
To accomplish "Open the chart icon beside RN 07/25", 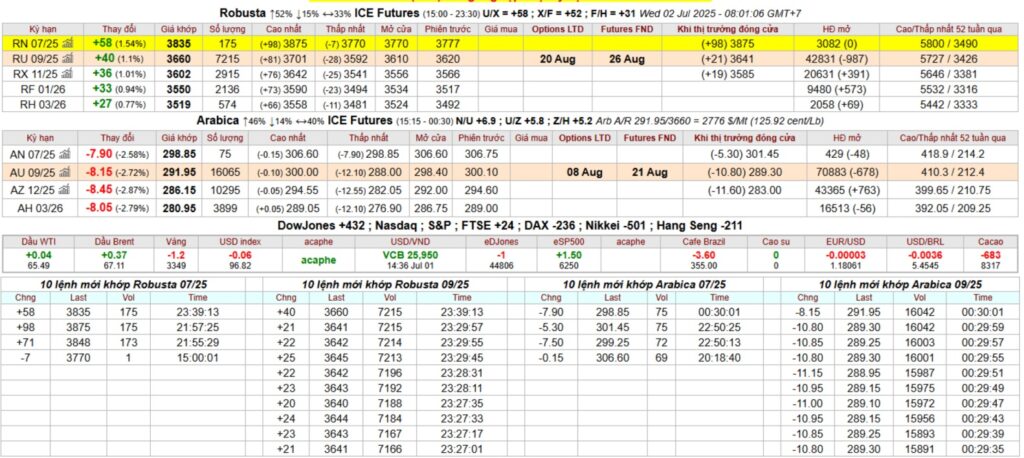I will 65,46.
